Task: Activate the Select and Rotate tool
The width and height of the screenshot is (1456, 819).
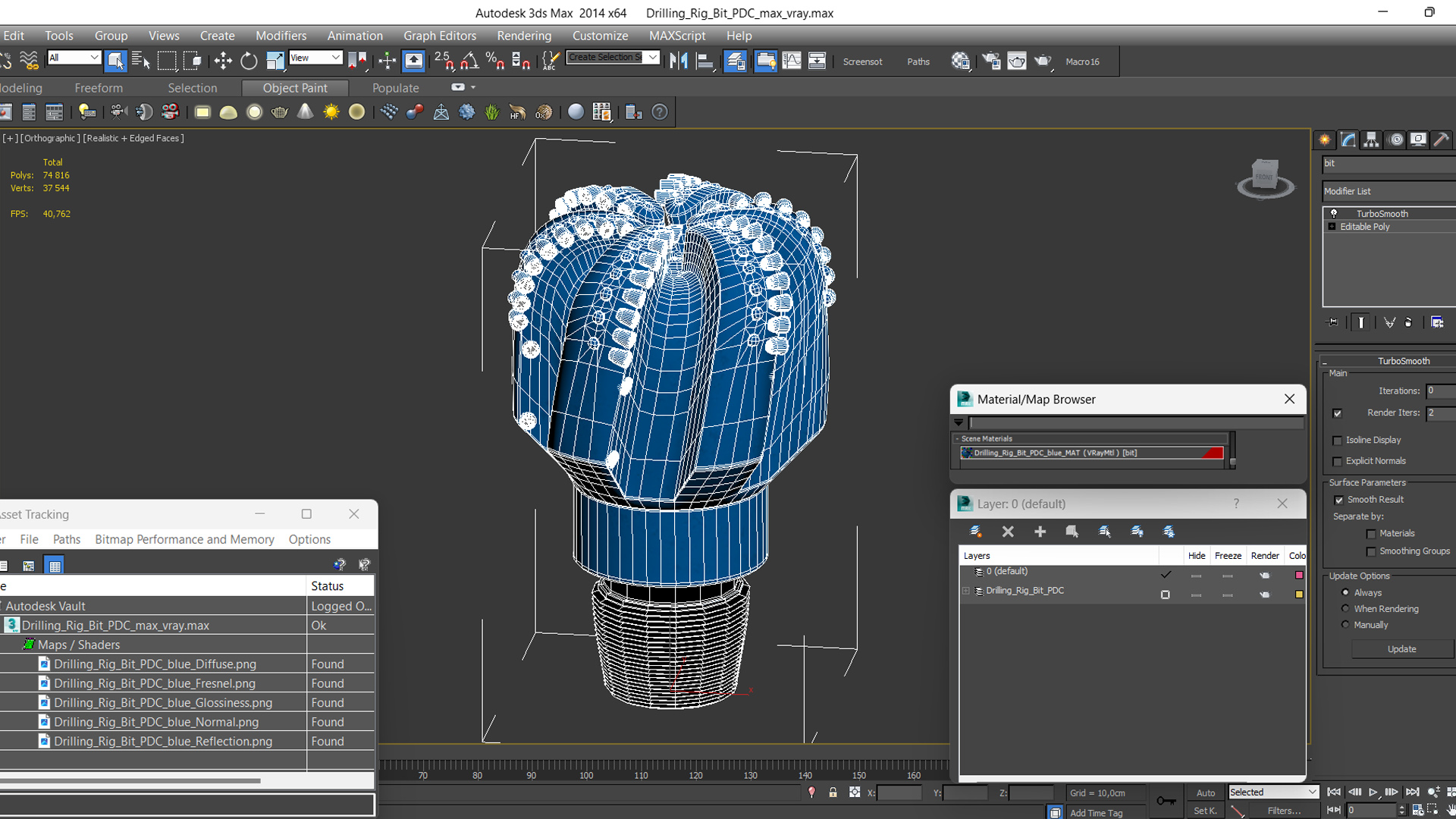Action: tap(249, 61)
